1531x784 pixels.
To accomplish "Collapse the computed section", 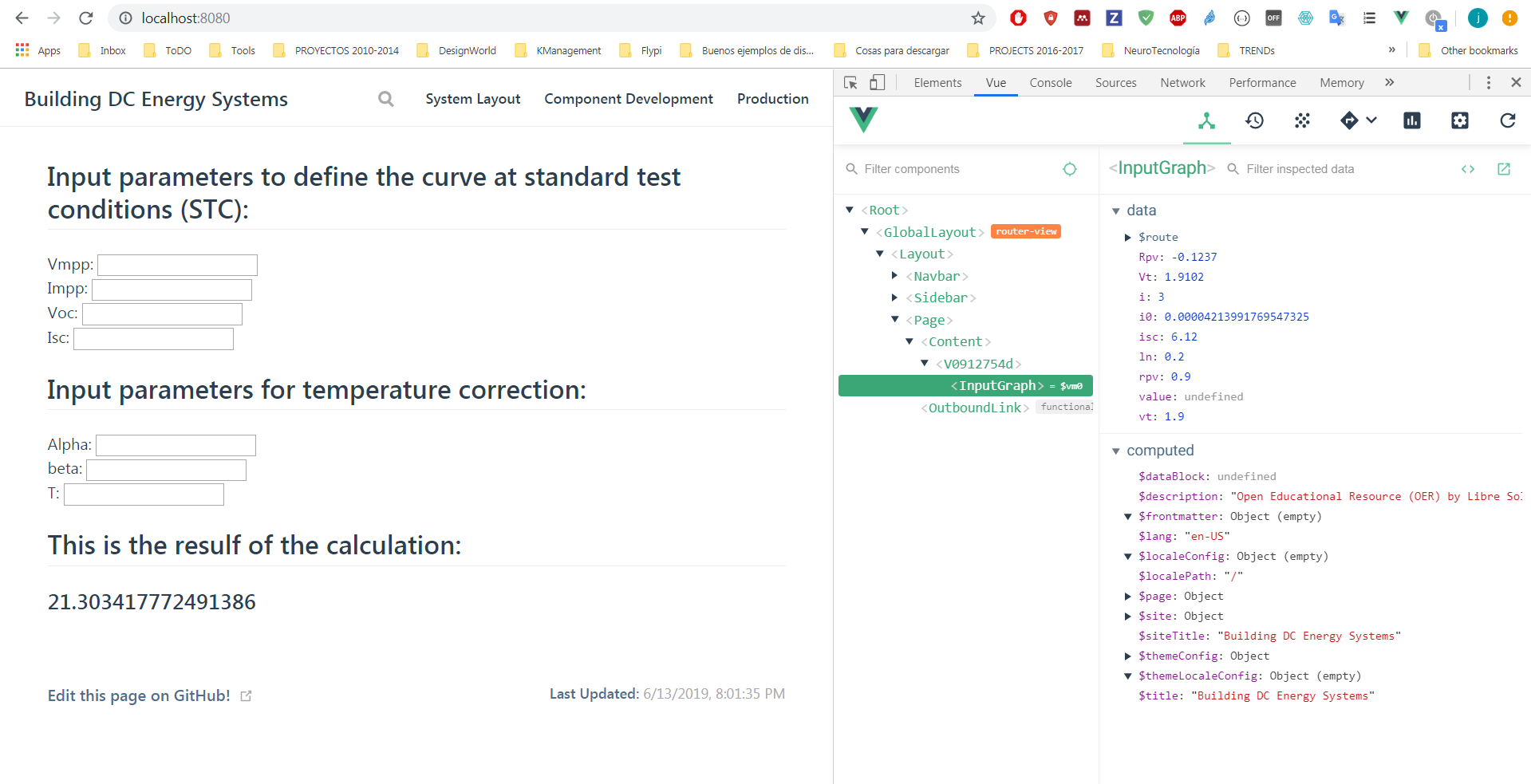I will coord(1116,451).
